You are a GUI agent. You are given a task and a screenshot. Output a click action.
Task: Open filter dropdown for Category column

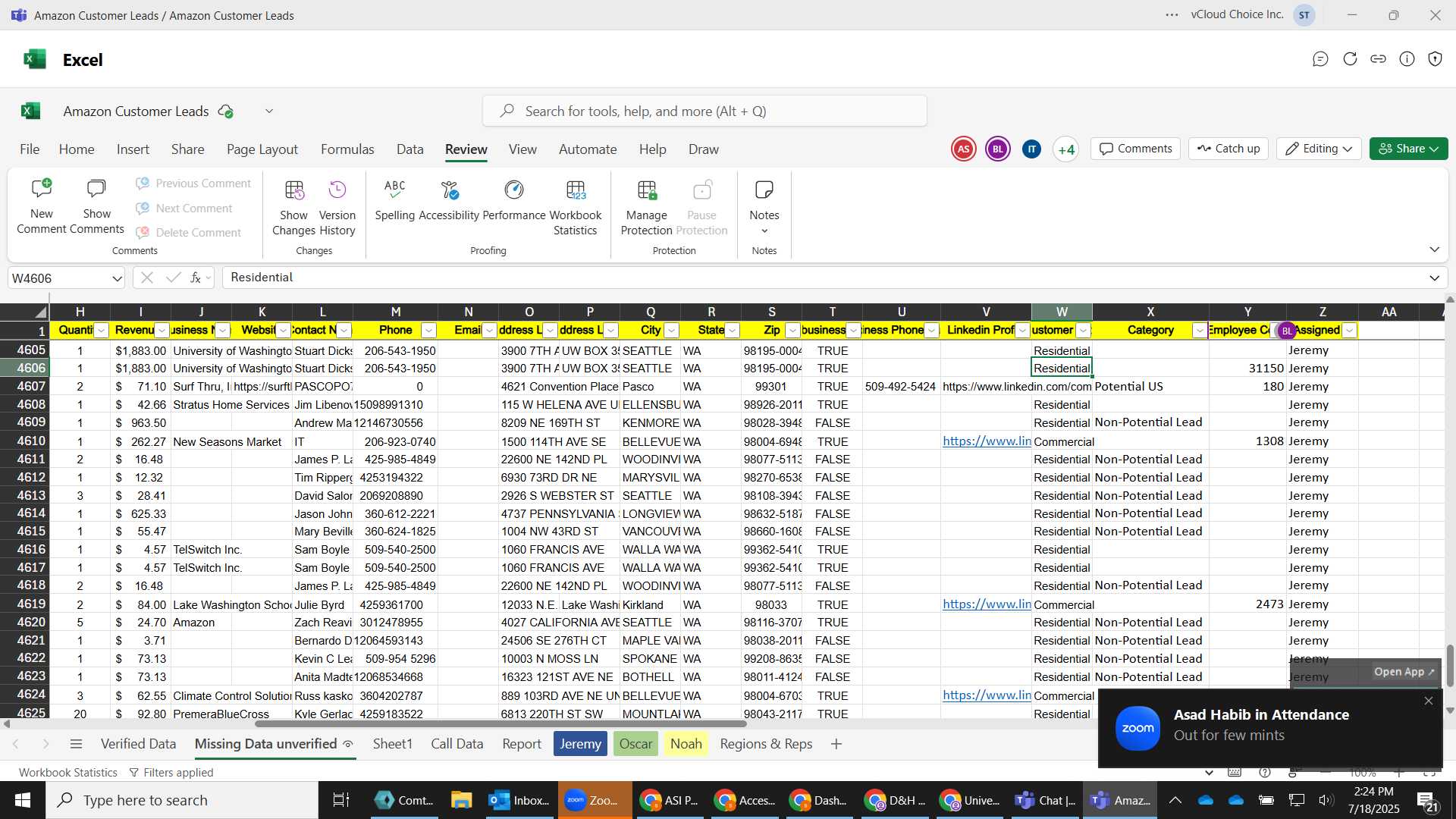(x=1199, y=331)
